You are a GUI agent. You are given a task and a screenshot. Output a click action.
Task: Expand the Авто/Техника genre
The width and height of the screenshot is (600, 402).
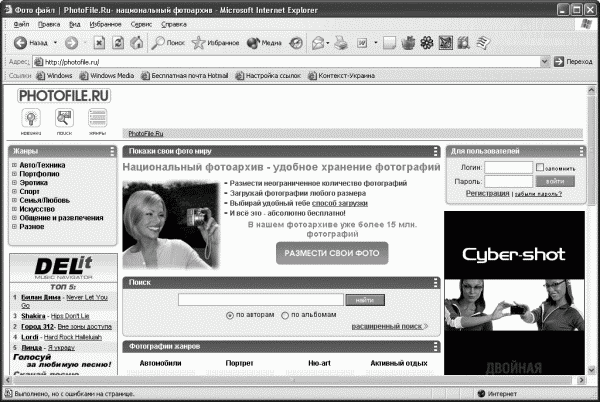click(14, 165)
